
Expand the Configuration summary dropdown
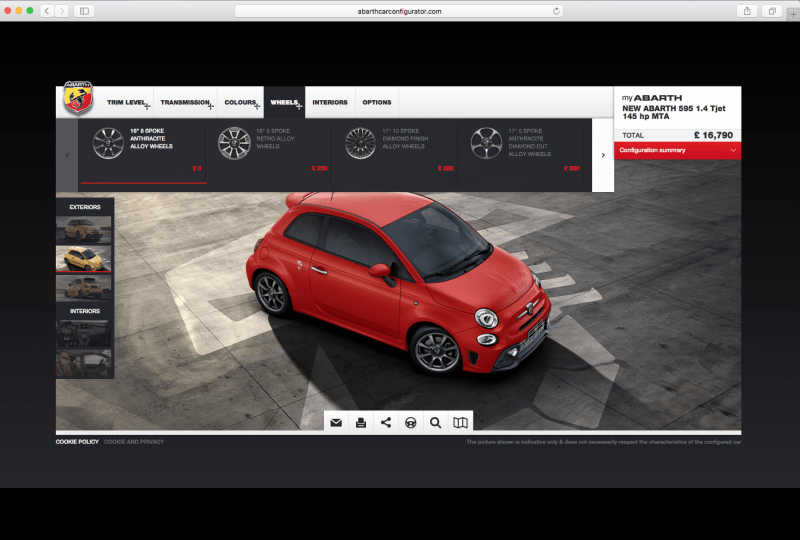[x=678, y=150]
